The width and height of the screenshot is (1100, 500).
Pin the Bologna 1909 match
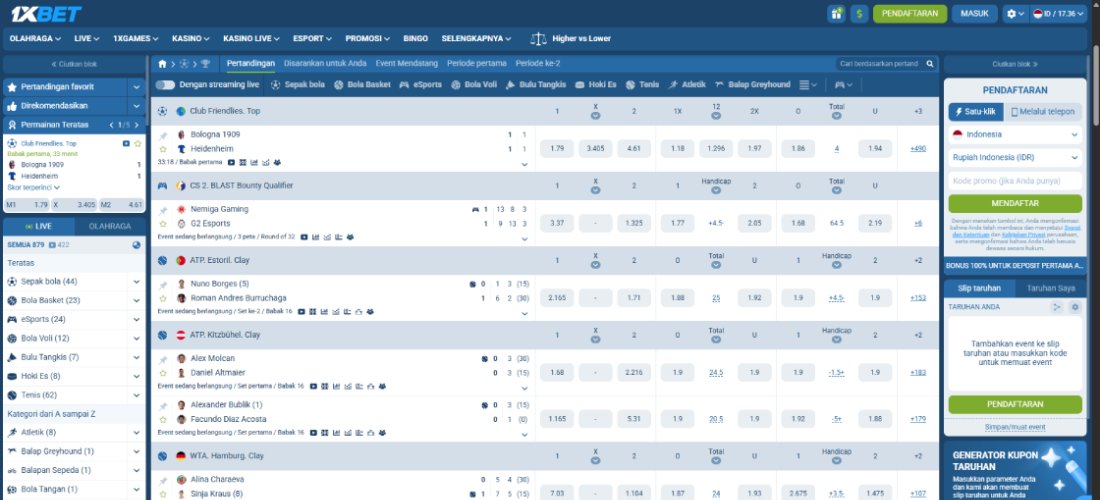click(163, 135)
